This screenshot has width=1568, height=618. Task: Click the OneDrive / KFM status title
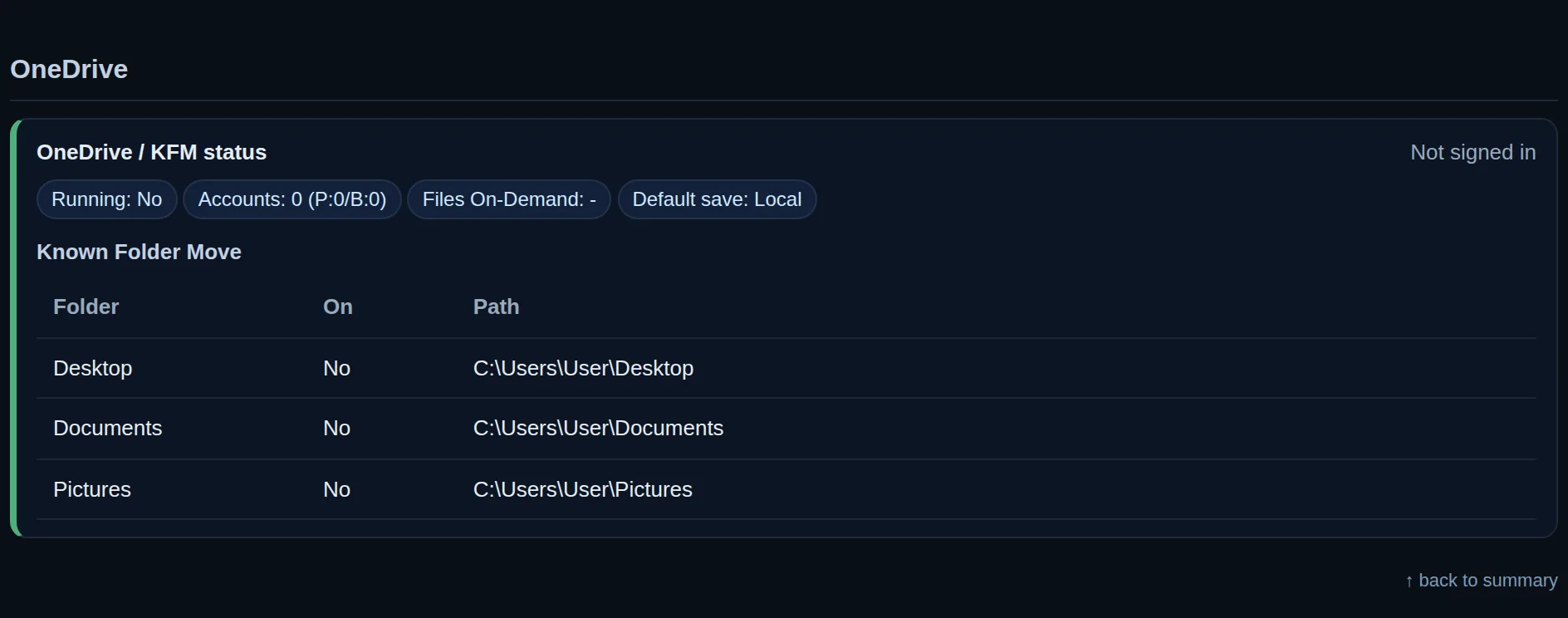(151, 152)
